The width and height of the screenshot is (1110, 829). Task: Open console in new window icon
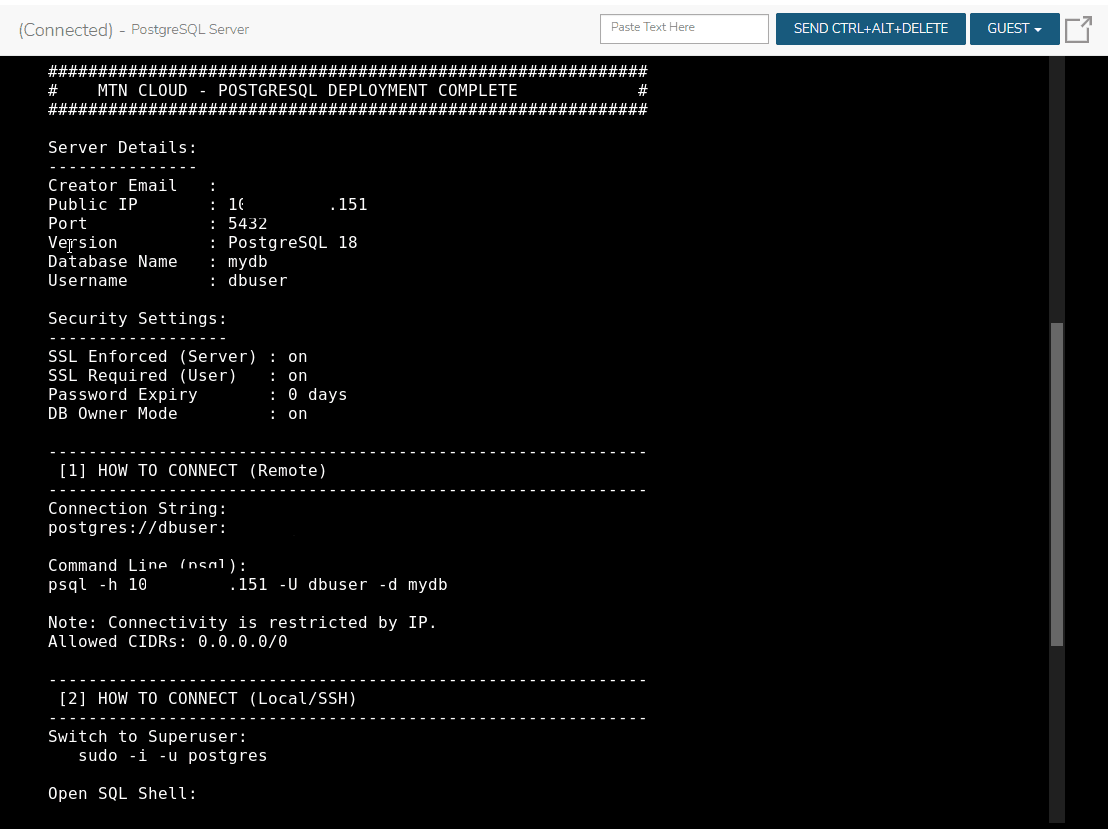1078,30
